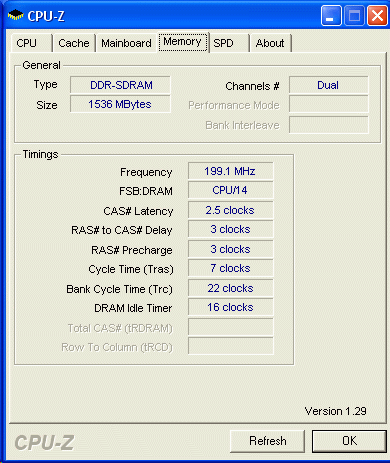This screenshot has width=390, height=463.
Task: Click the CPU-Z title bar text
Action: click(x=46, y=16)
